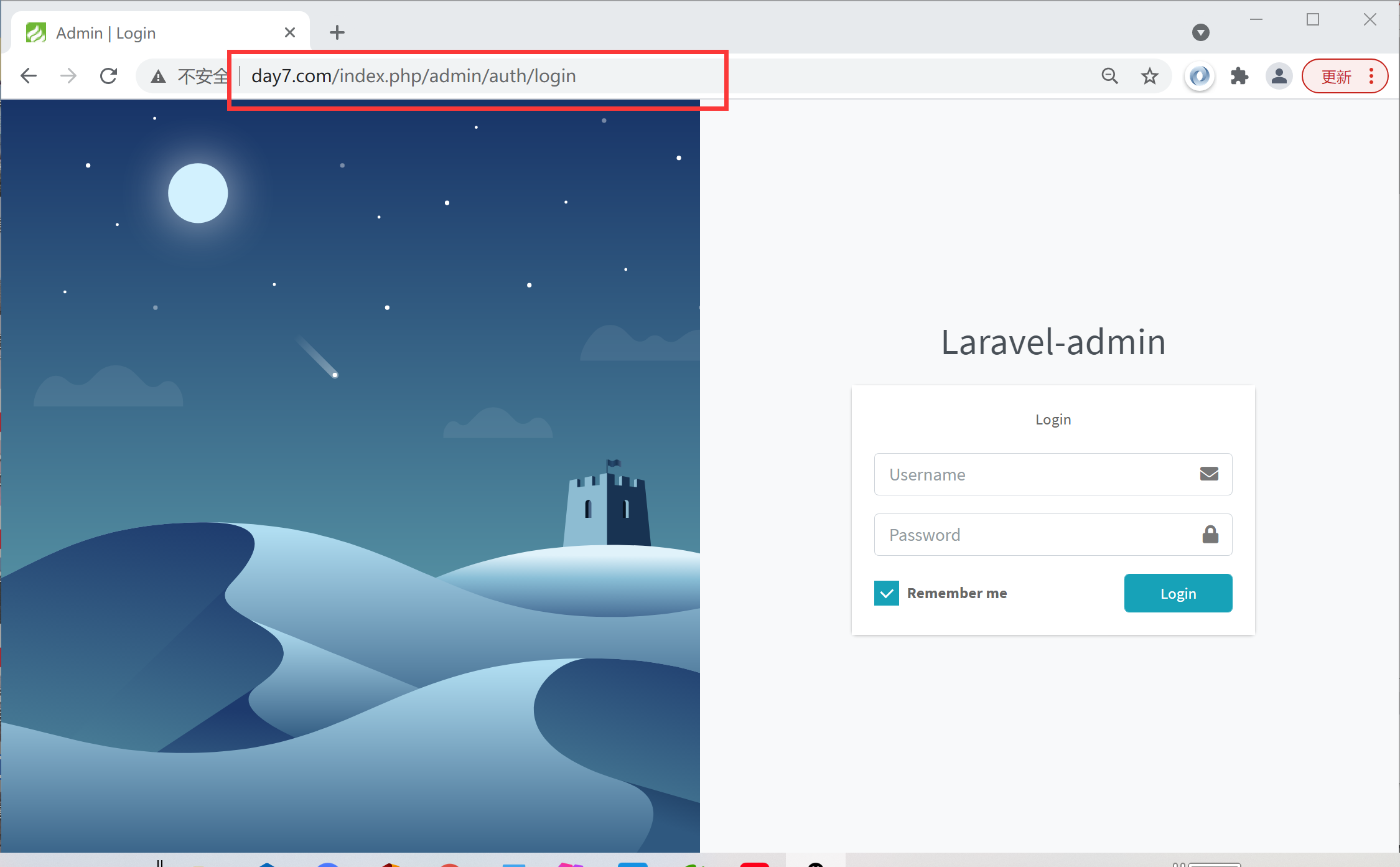This screenshot has width=1400, height=867.
Task: Close the Admin | Login tab
Action: (x=290, y=32)
